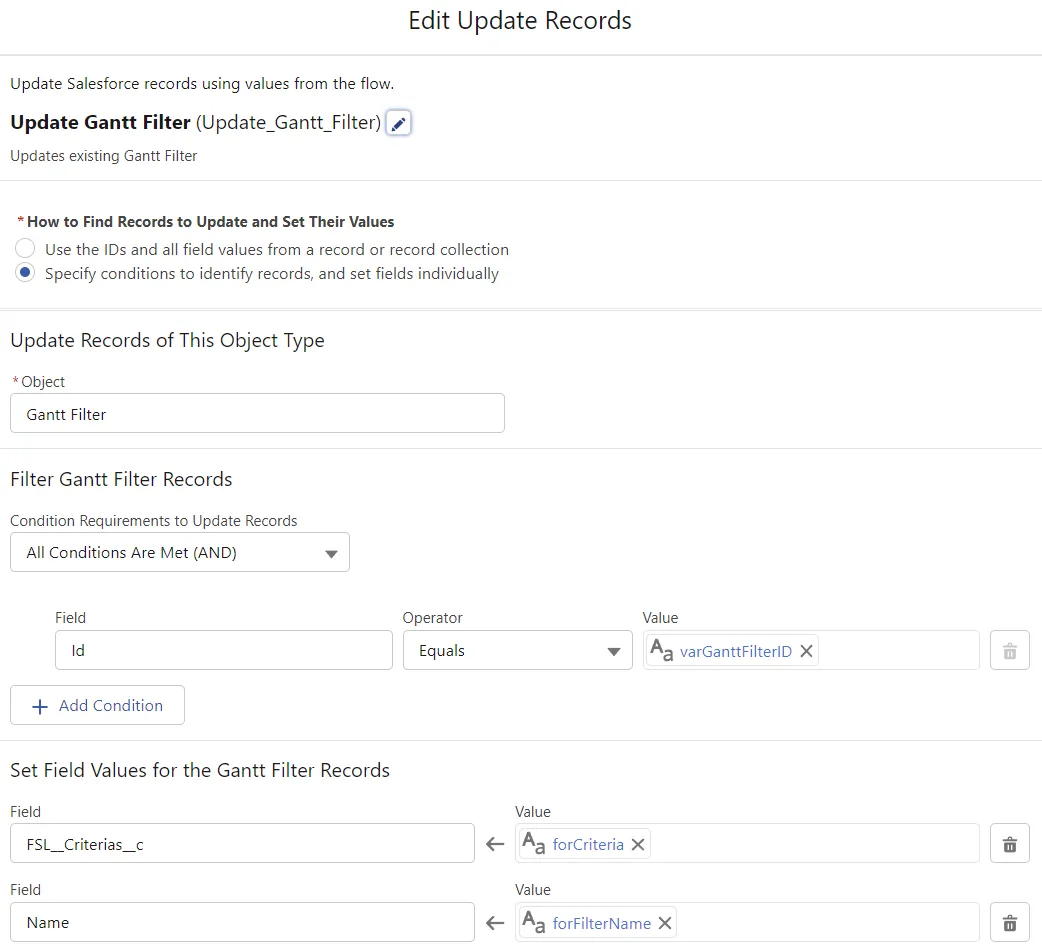Viewport: 1042px width, 950px height.
Task: Delete the FSL__Criterias__c field row
Action: coord(1009,845)
